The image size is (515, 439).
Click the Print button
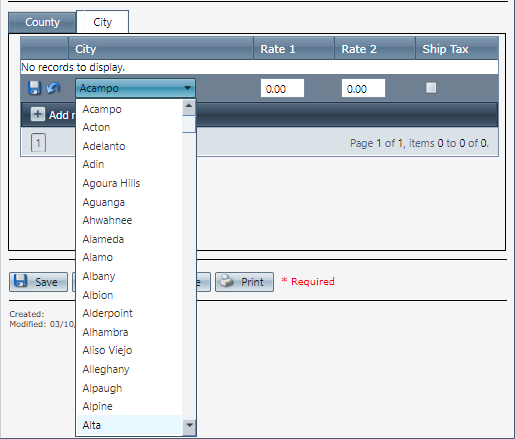coord(244,282)
